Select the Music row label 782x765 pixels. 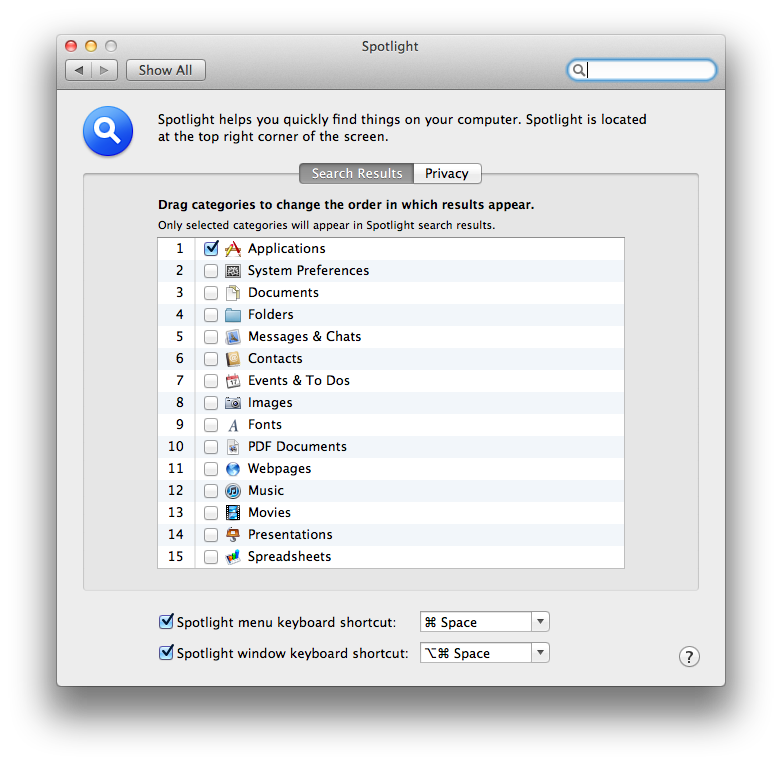click(x=266, y=491)
